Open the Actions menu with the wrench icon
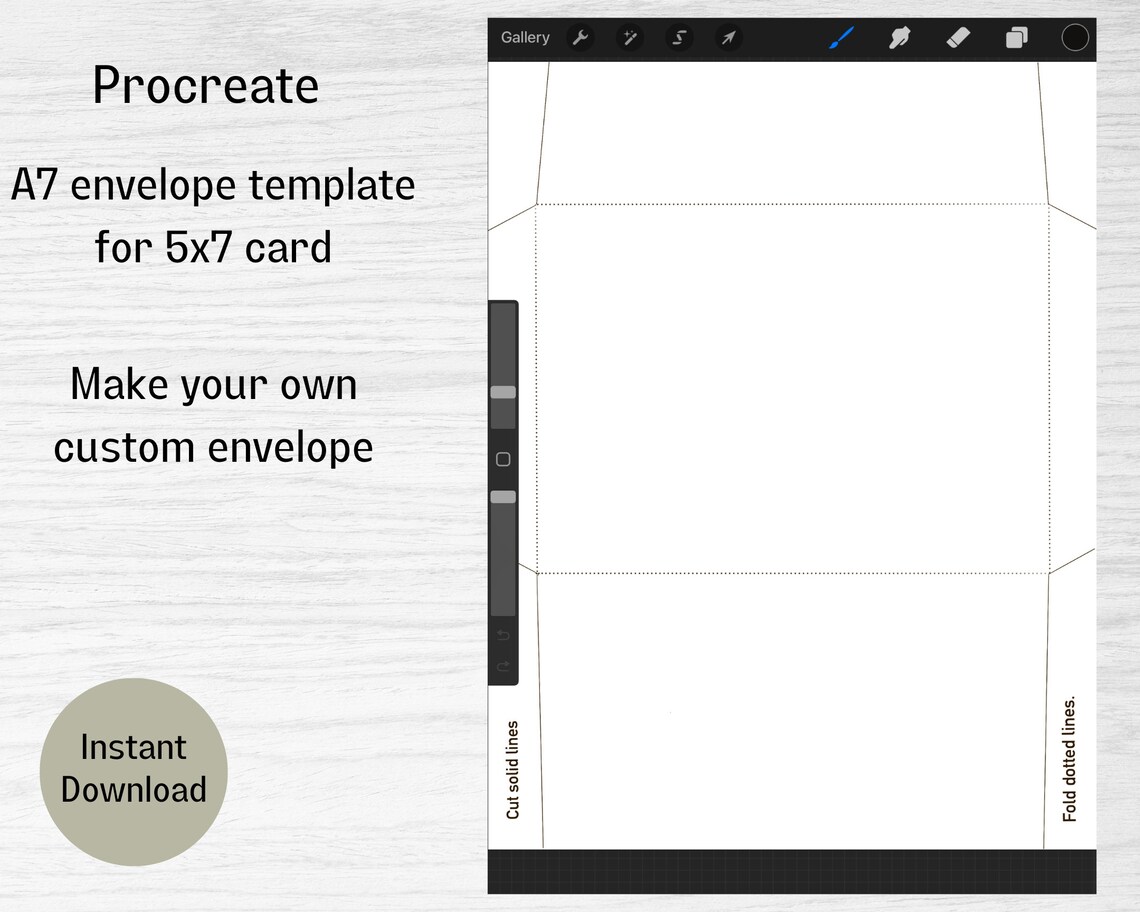 click(579, 37)
